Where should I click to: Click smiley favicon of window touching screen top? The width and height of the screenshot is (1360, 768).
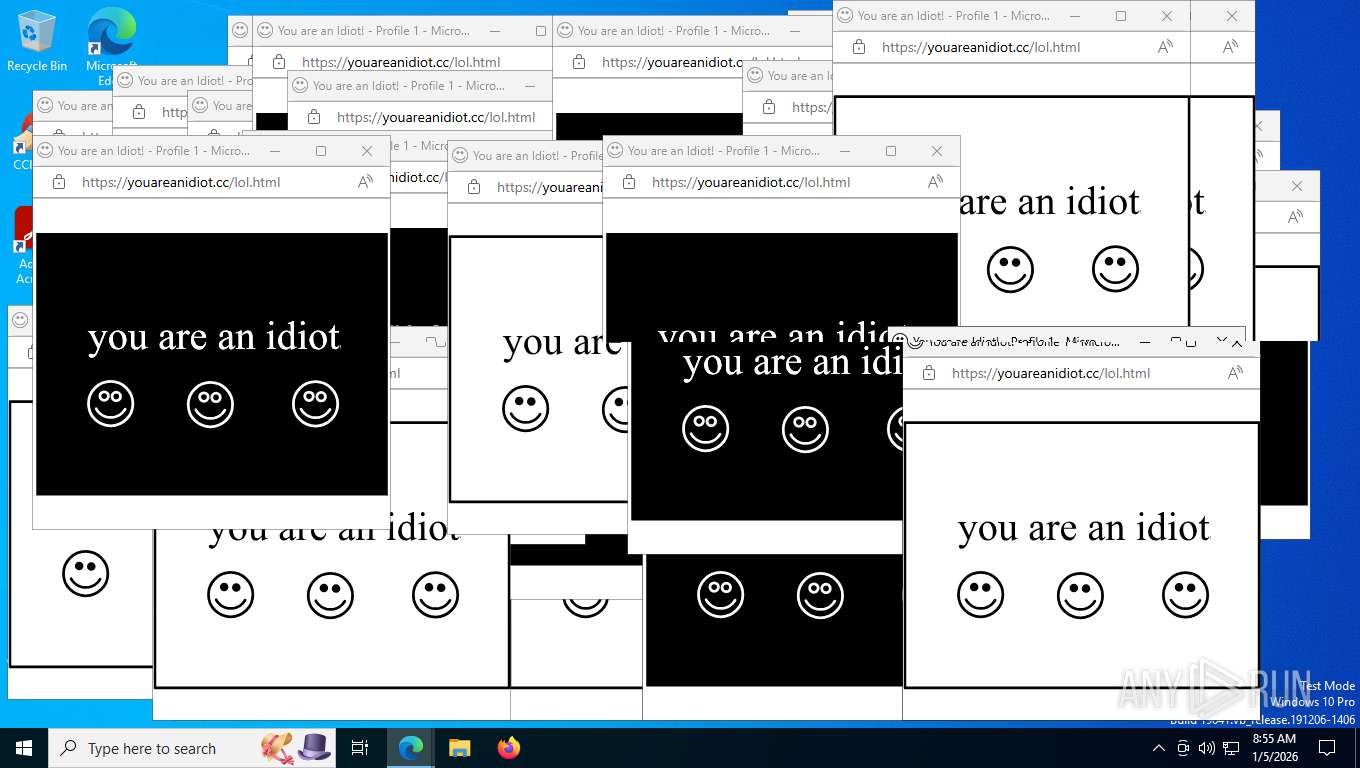[x=845, y=16]
